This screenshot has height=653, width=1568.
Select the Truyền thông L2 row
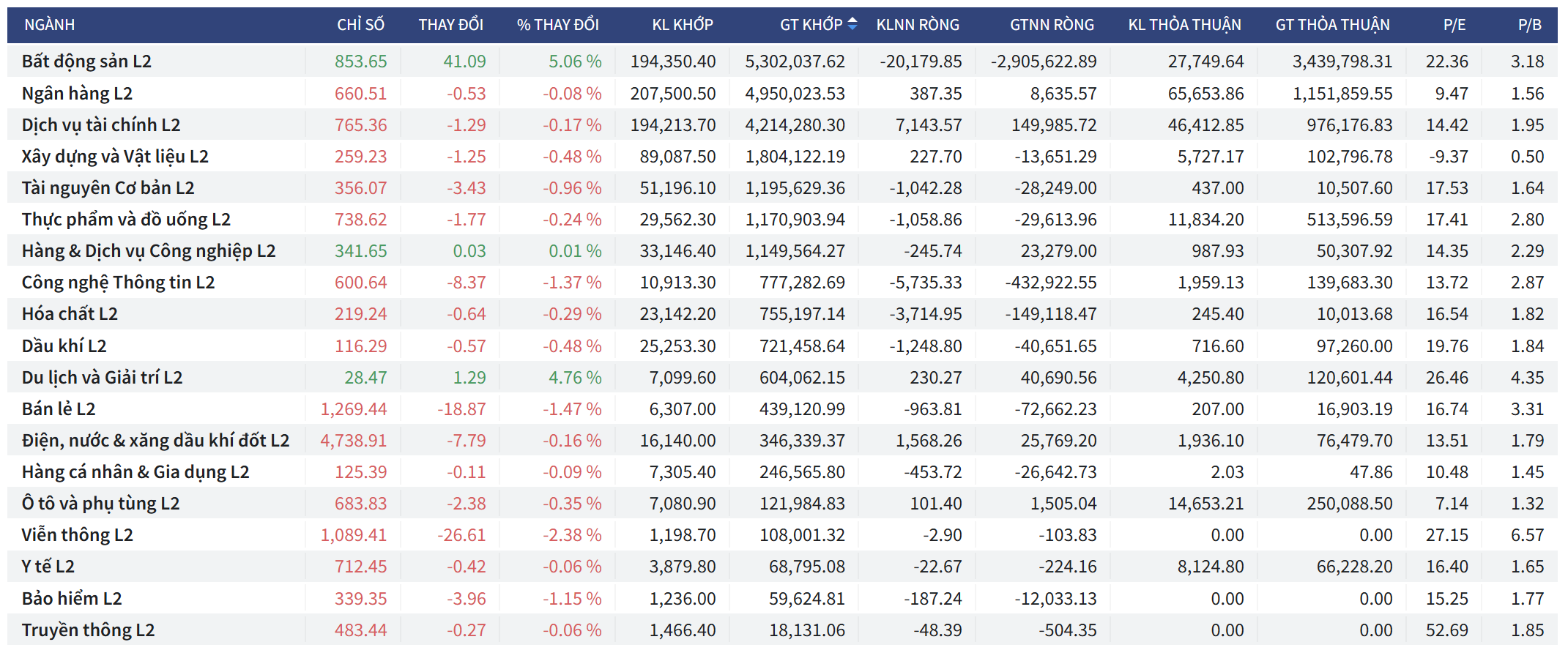(88, 630)
